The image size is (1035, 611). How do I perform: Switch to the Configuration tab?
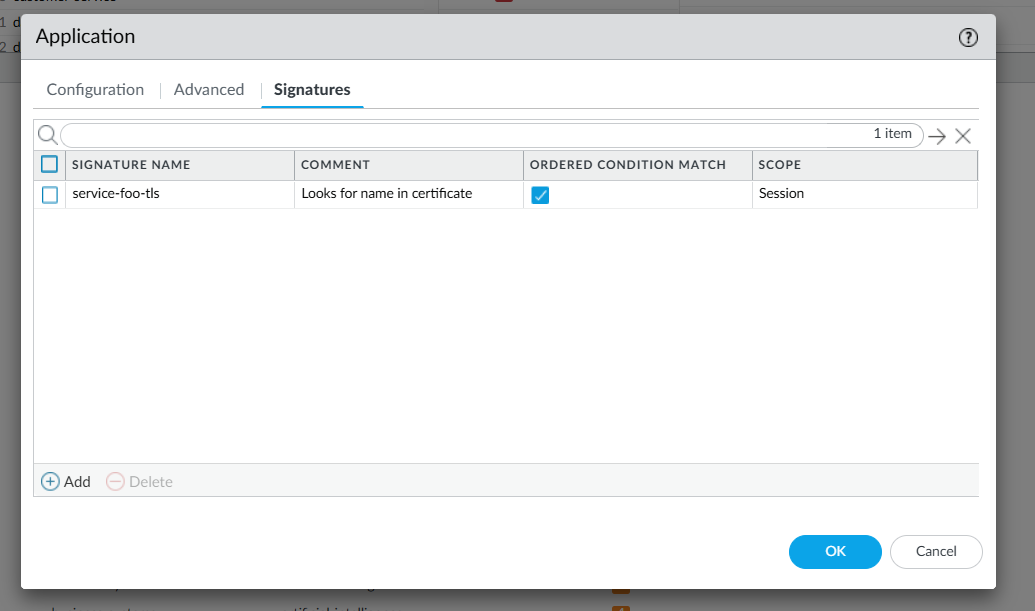(95, 90)
